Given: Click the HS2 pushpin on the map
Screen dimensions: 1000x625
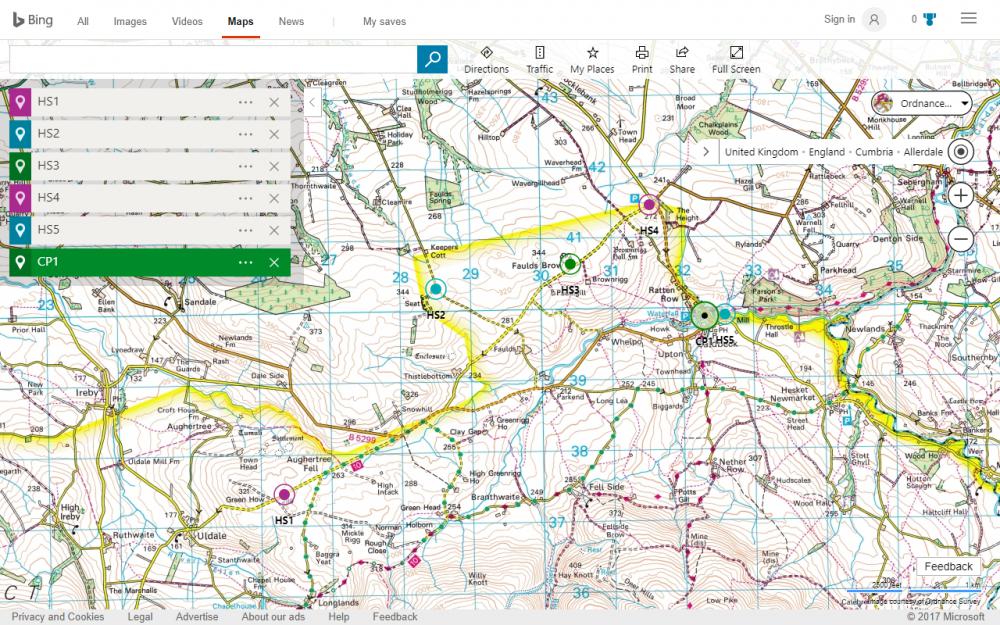Looking at the screenshot, I should coord(436,289).
